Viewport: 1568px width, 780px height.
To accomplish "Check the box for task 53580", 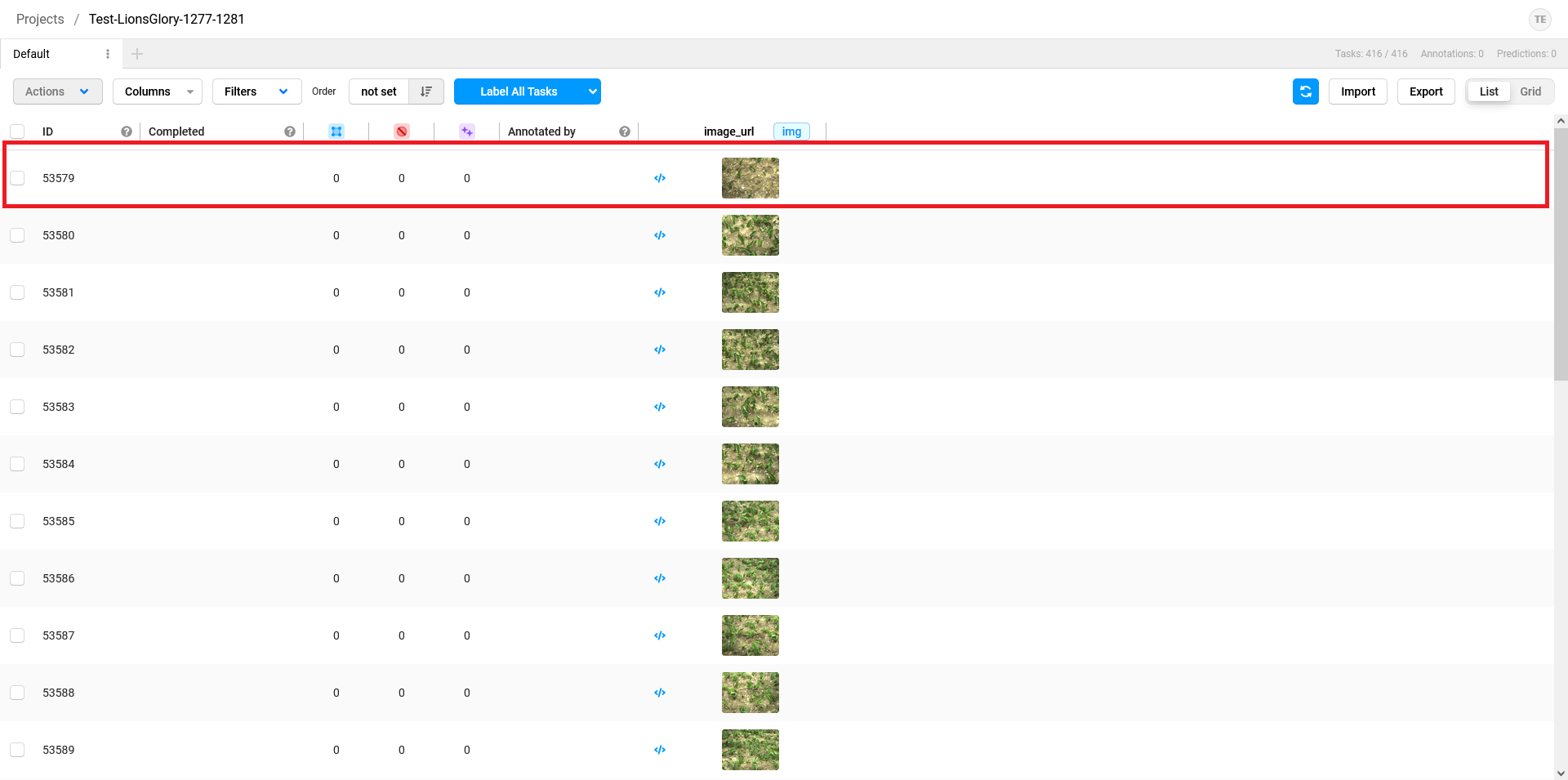I will tap(17, 235).
